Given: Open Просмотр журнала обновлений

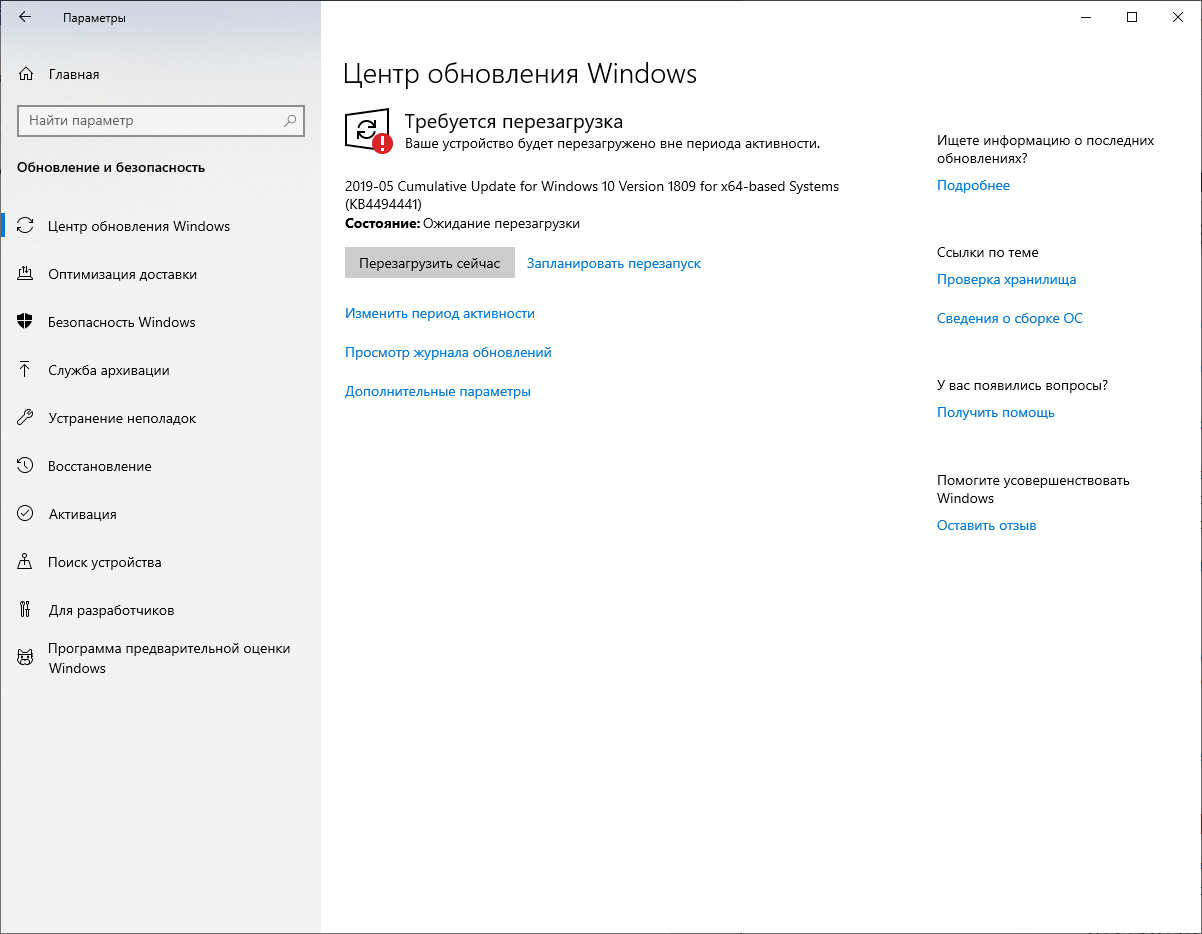Looking at the screenshot, I should (447, 352).
